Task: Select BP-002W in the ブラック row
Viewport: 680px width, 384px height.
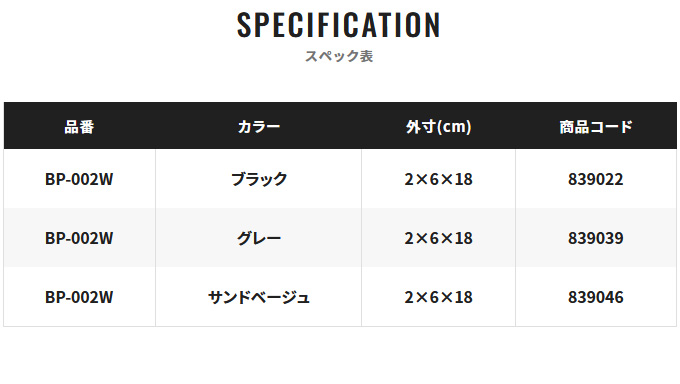Action: [79, 179]
